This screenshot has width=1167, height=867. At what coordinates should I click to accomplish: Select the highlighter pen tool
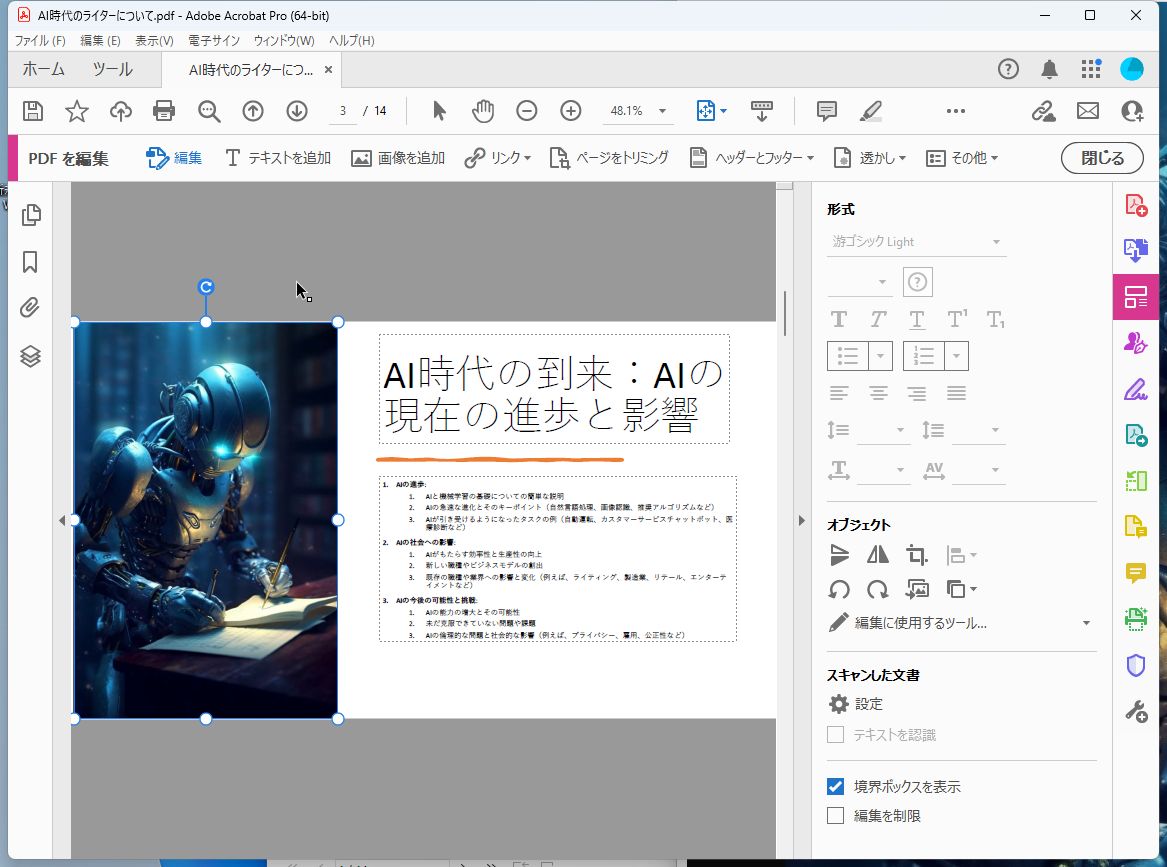[x=871, y=112]
